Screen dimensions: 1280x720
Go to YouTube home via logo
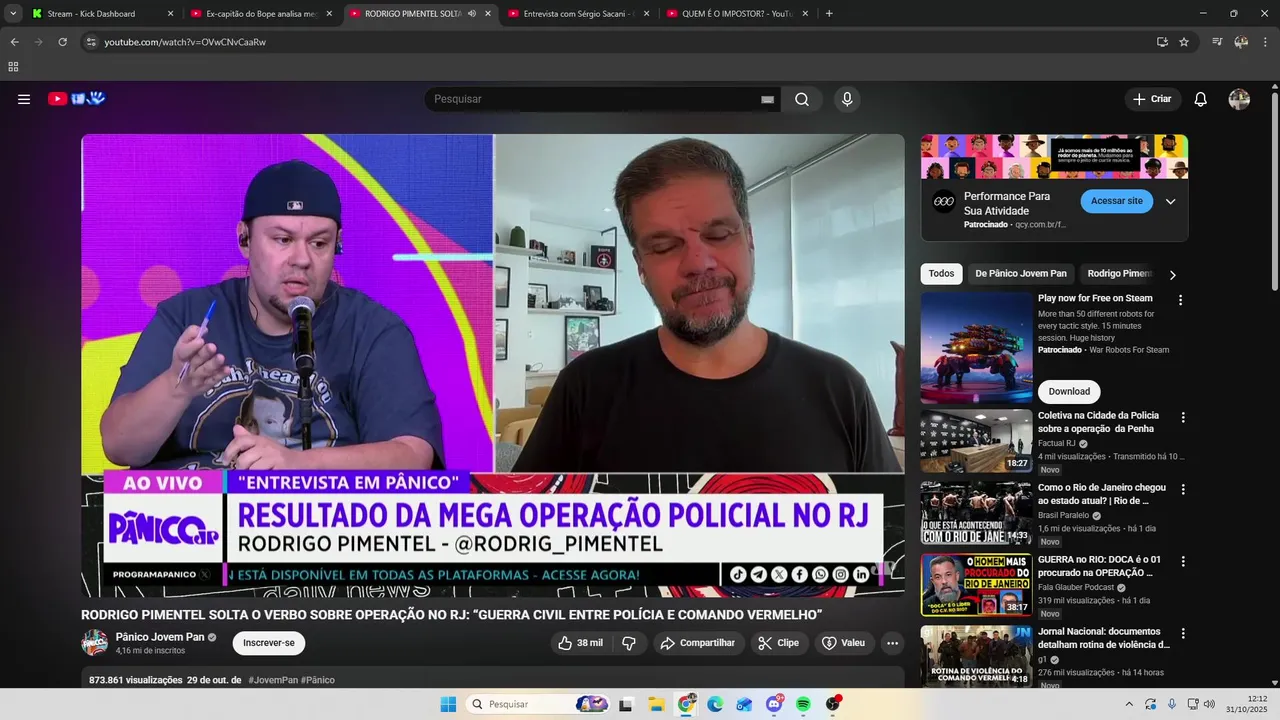pyautogui.click(x=77, y=99)
